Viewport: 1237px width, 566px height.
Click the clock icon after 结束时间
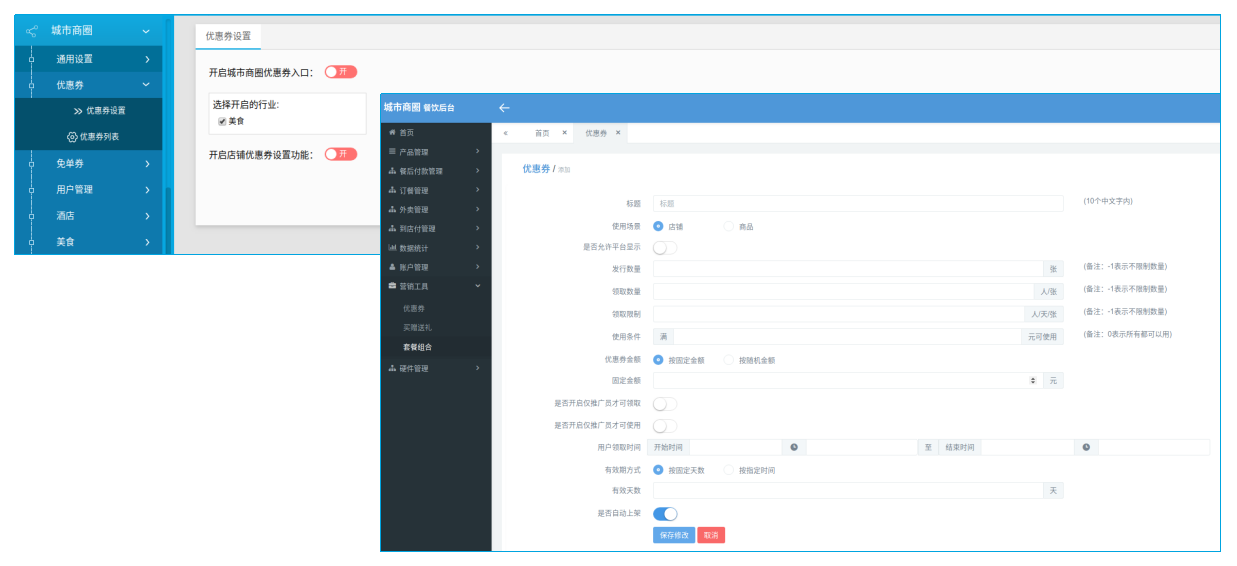1086,448
